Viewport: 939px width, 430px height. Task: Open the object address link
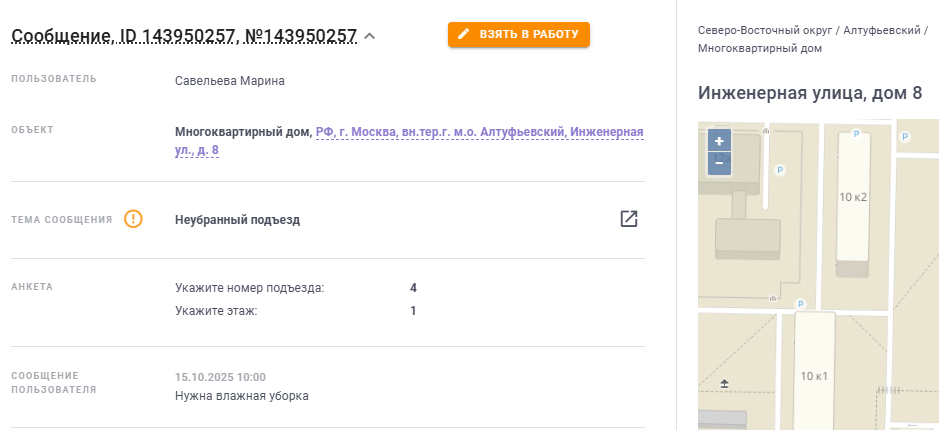[x=479, y=132]
